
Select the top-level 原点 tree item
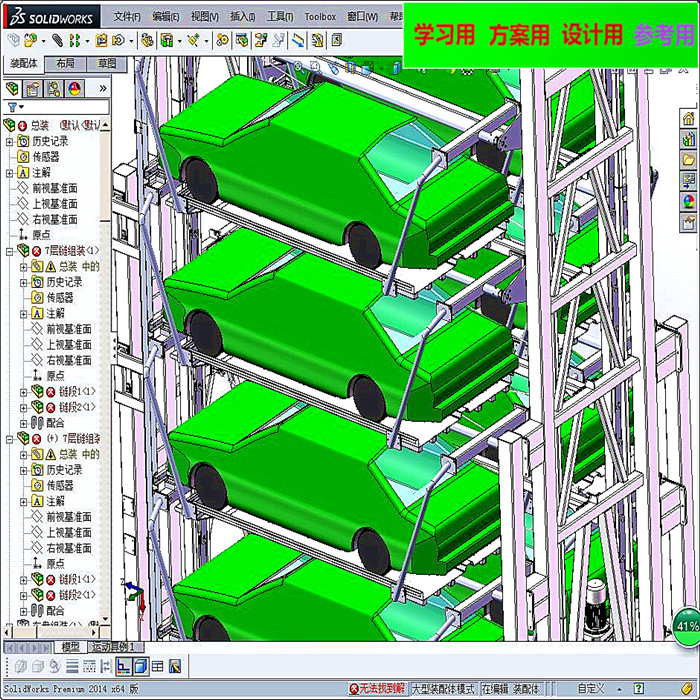coord(41,235)
